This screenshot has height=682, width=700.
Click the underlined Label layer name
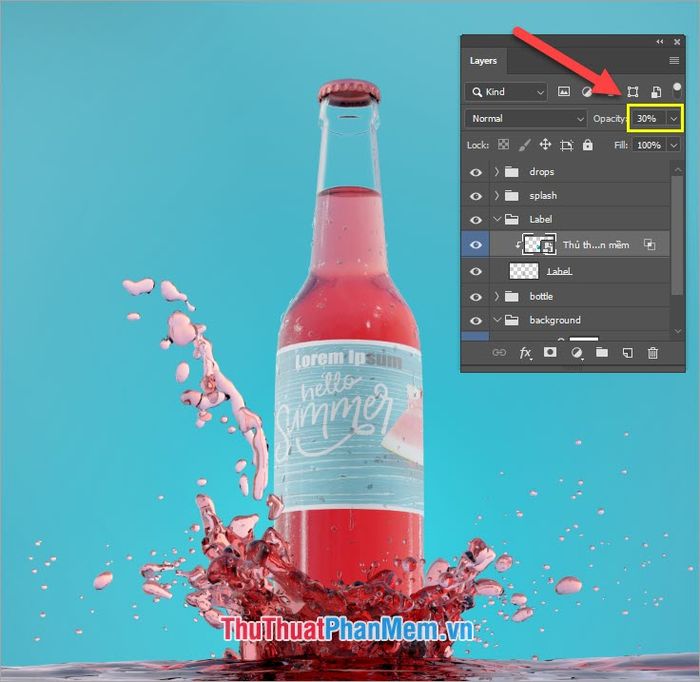(x=559, y=271)
